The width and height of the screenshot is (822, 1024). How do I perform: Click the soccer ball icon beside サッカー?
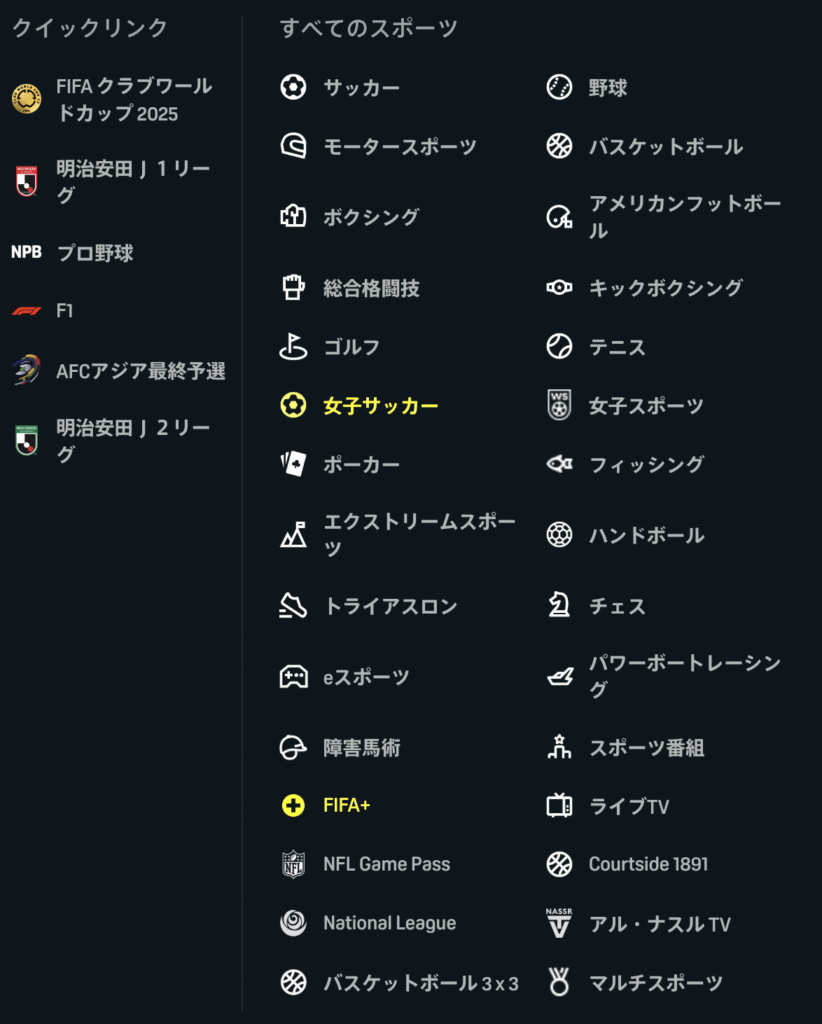click(293, 87)
